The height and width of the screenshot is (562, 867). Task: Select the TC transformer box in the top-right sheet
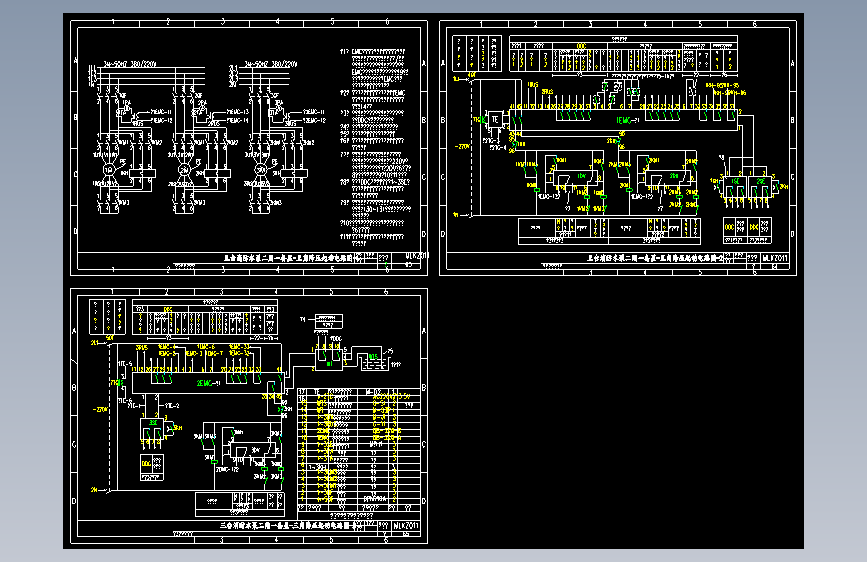(495, 119)
